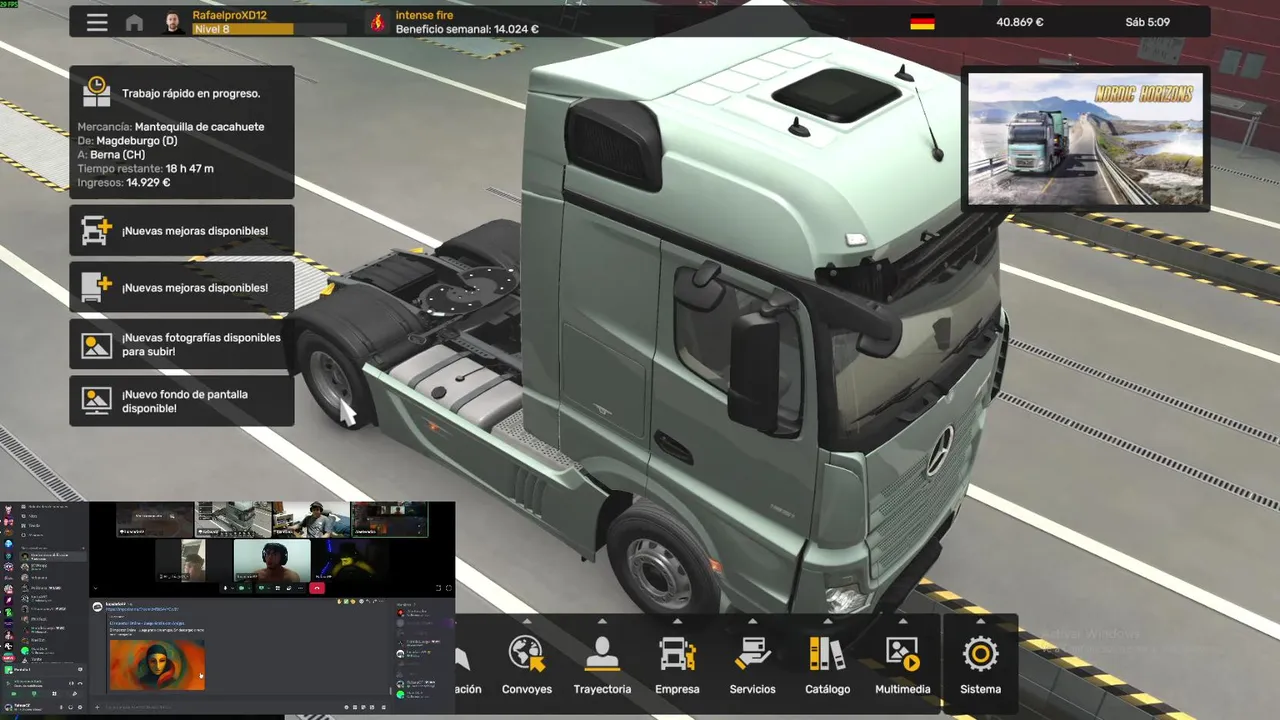
Task: Select the seated gray-shirt user's video tile
Action: click(x=311, y=519)
